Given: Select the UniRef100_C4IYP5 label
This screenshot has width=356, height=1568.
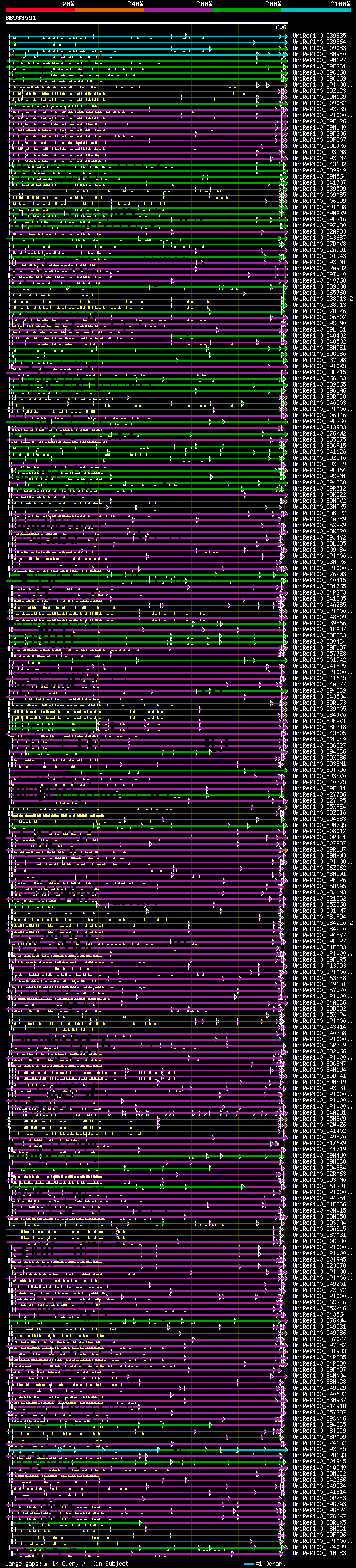Looking at the screenshot, I should pos(319,666).
